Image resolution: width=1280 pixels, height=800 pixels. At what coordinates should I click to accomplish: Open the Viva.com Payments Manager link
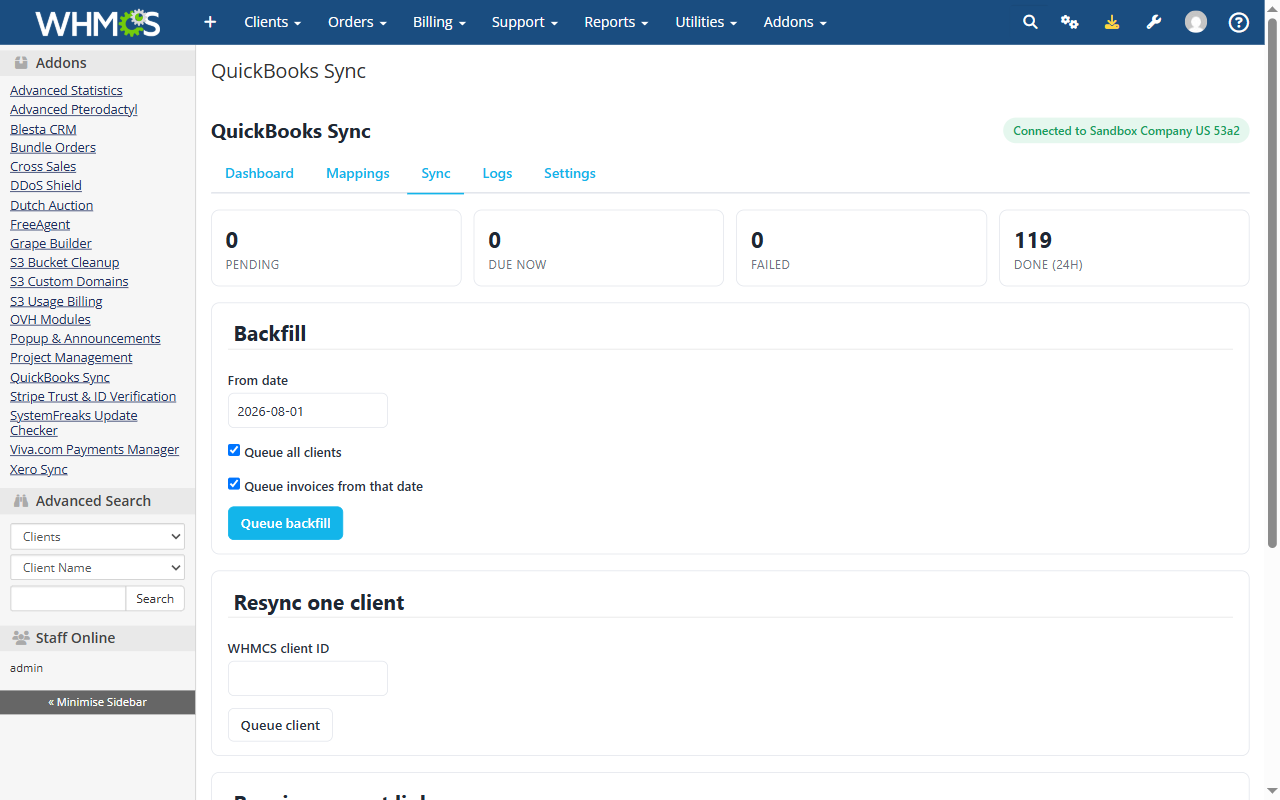[95, 449]
